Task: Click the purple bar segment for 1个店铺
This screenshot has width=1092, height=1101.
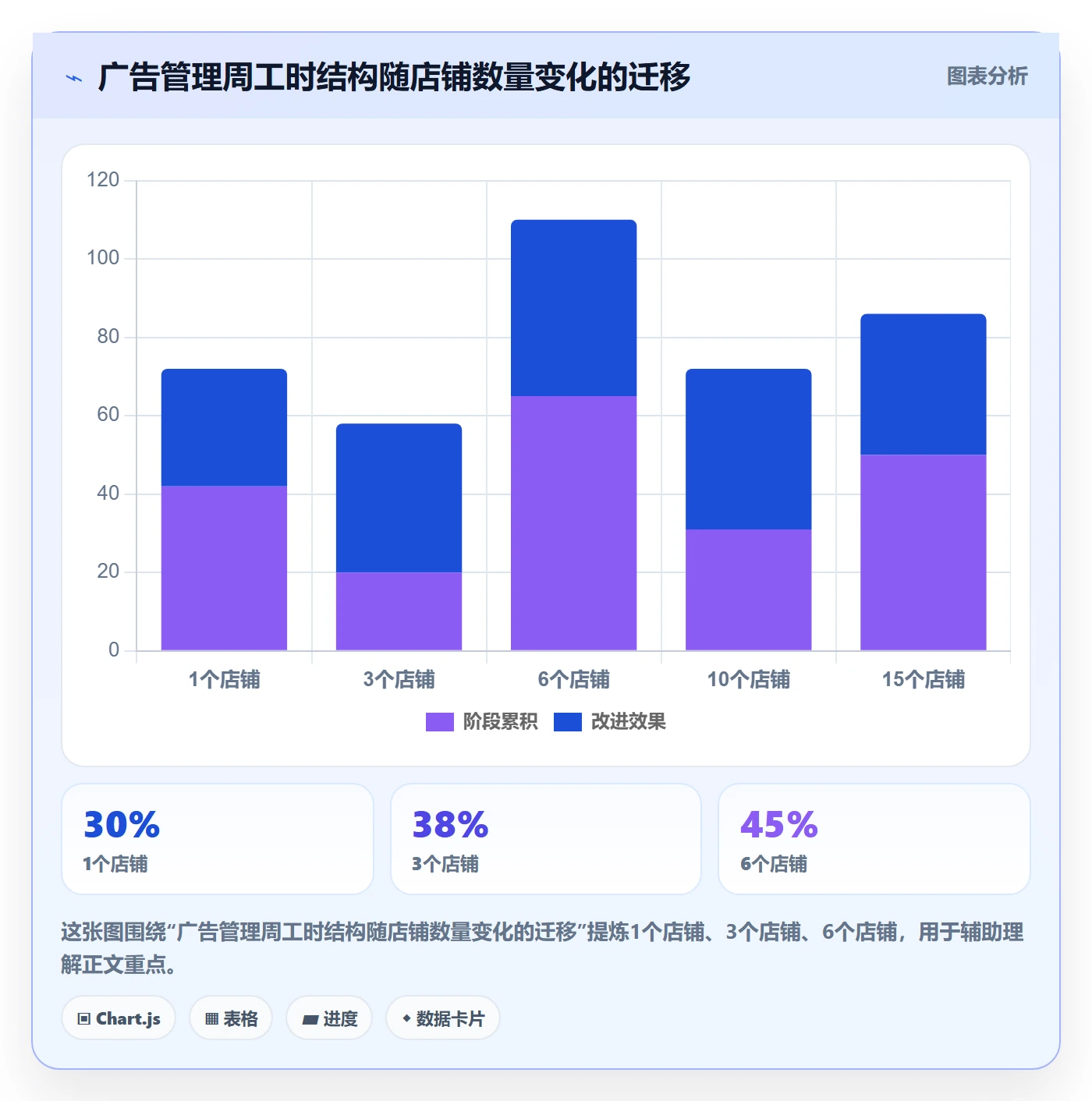Action: pos(224,568)
